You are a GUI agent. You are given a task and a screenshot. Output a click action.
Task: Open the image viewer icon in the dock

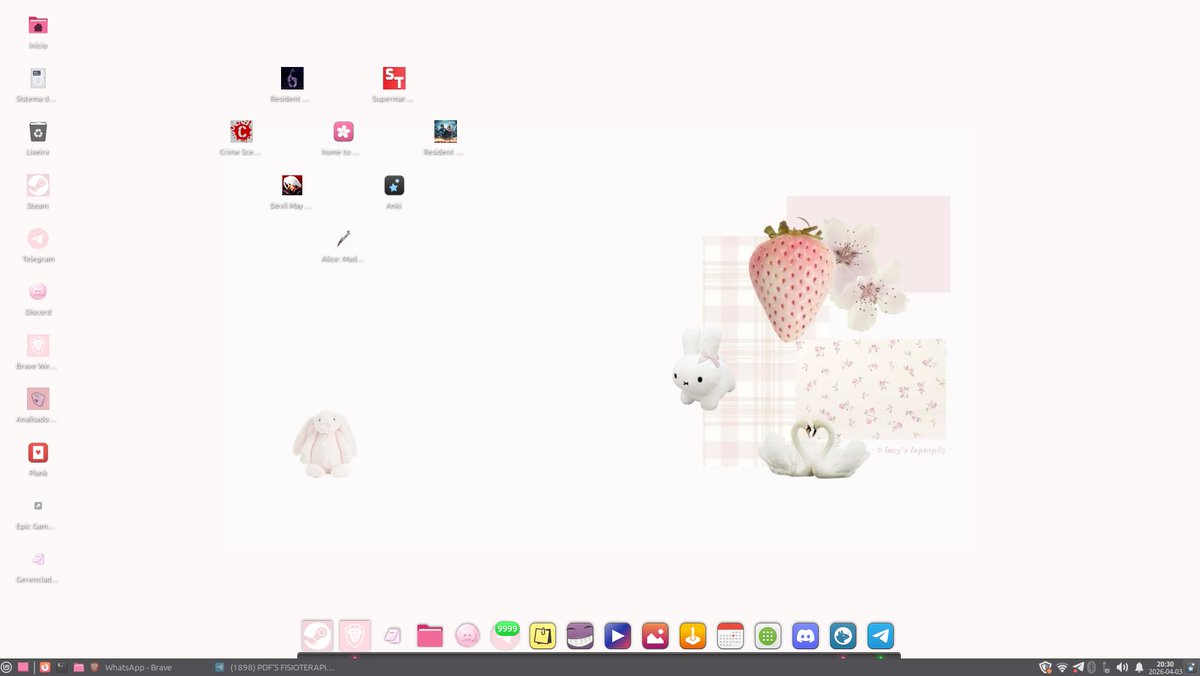(655, 635)
